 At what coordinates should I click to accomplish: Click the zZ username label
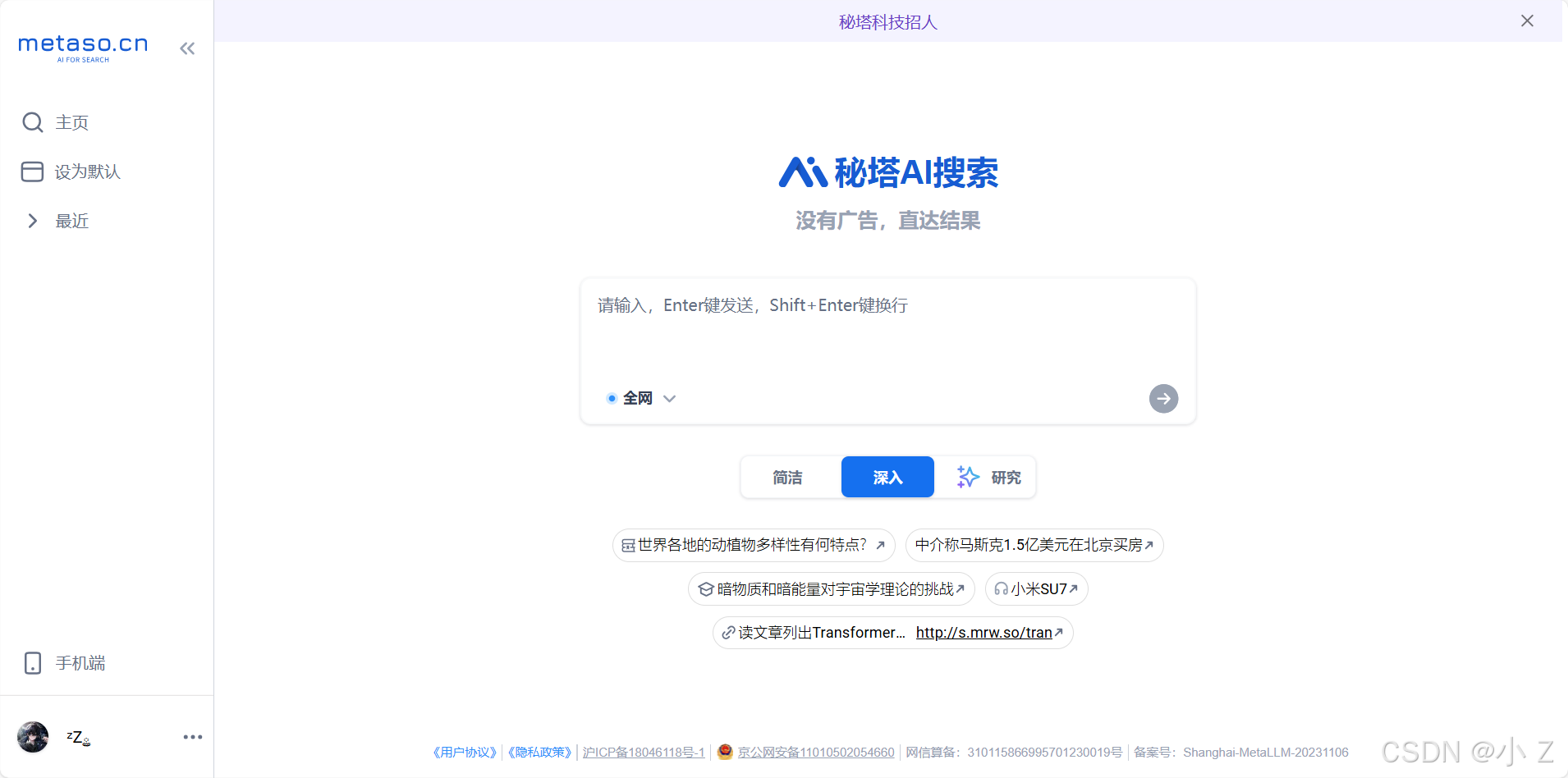(78, 737)
